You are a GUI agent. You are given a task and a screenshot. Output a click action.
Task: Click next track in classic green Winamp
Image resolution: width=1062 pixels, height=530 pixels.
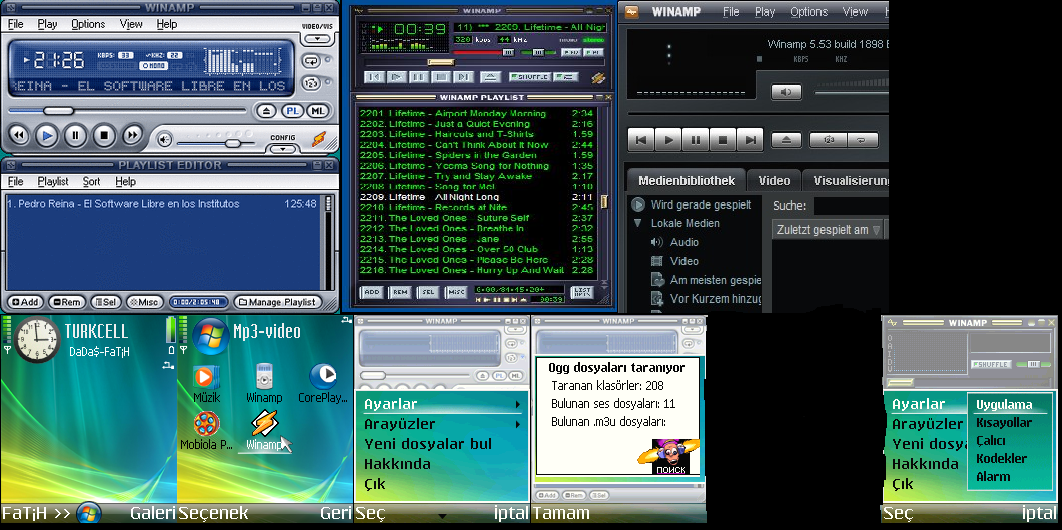pos(463,77)
